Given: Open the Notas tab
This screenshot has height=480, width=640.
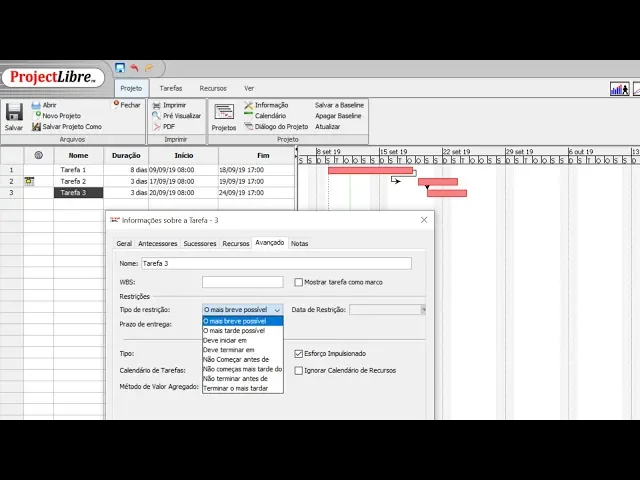Looking at the screenshot, I should (299, 244).
